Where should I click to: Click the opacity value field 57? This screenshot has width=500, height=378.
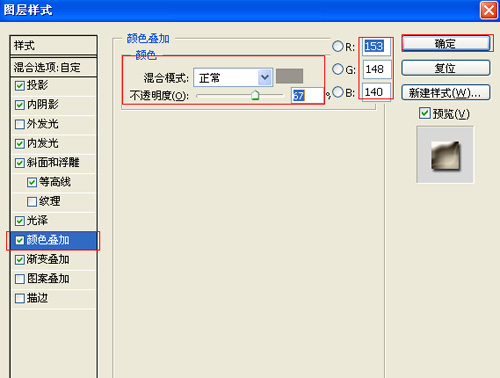[307, 96]
